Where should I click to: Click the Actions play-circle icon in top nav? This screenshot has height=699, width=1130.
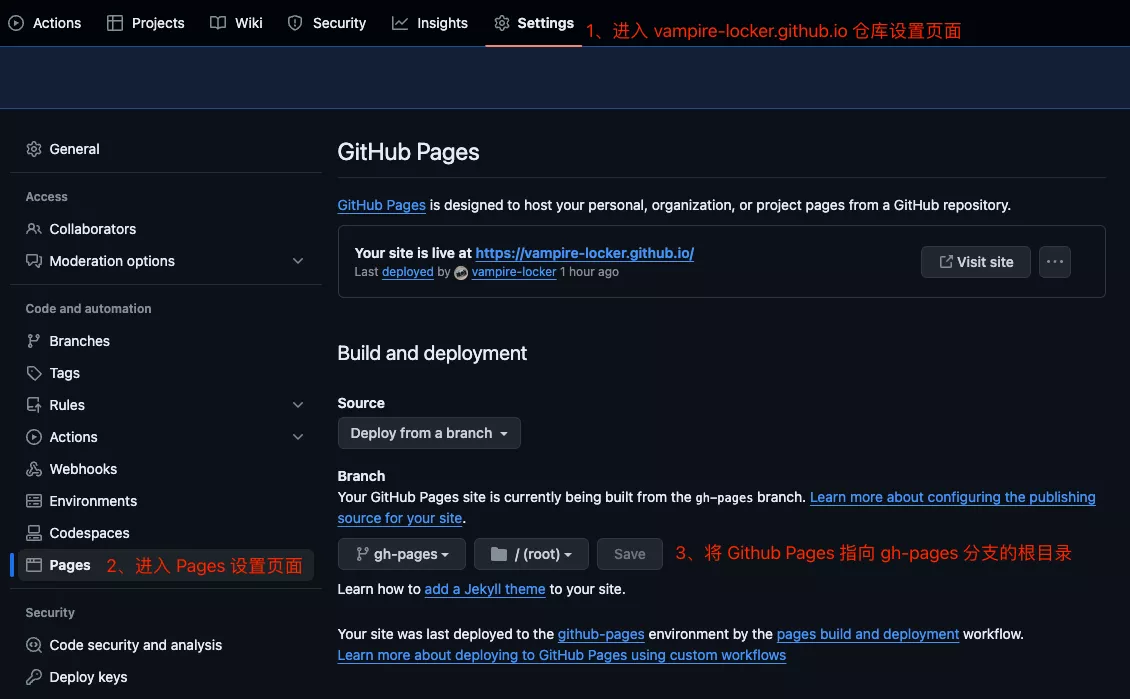(x=16, y=23)
